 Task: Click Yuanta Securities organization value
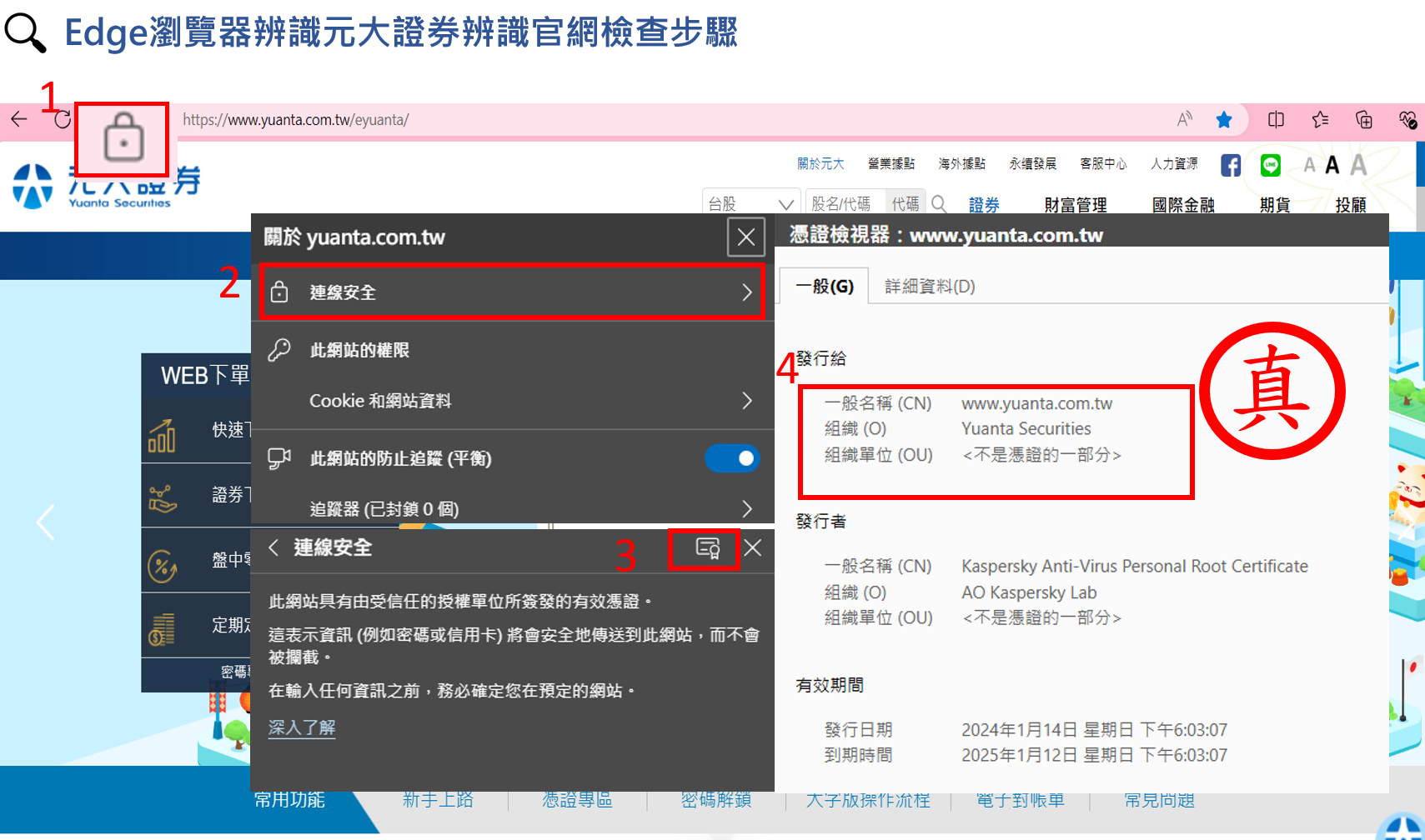tap(1026, 428)
